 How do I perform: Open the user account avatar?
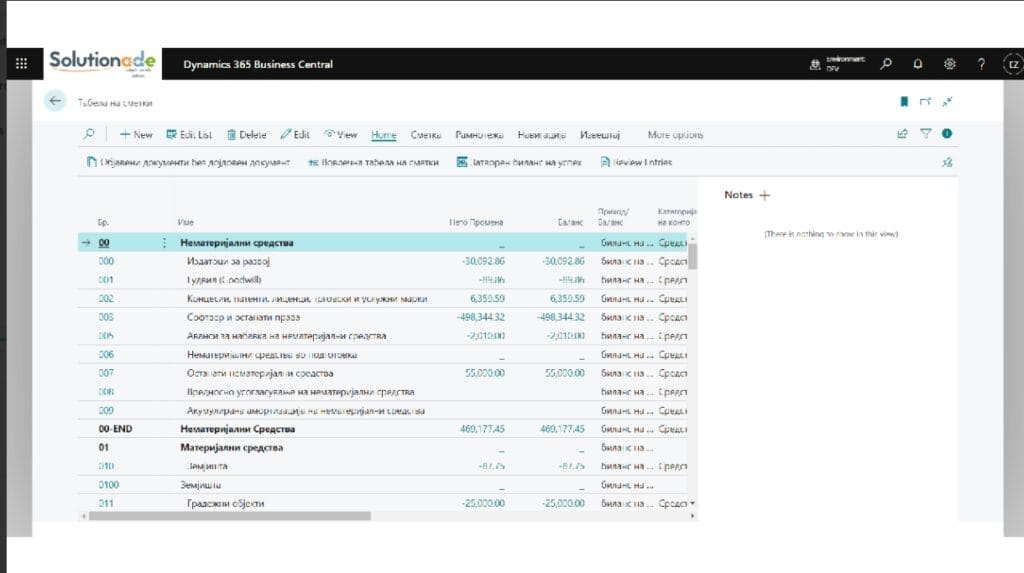coord(1013,64)
